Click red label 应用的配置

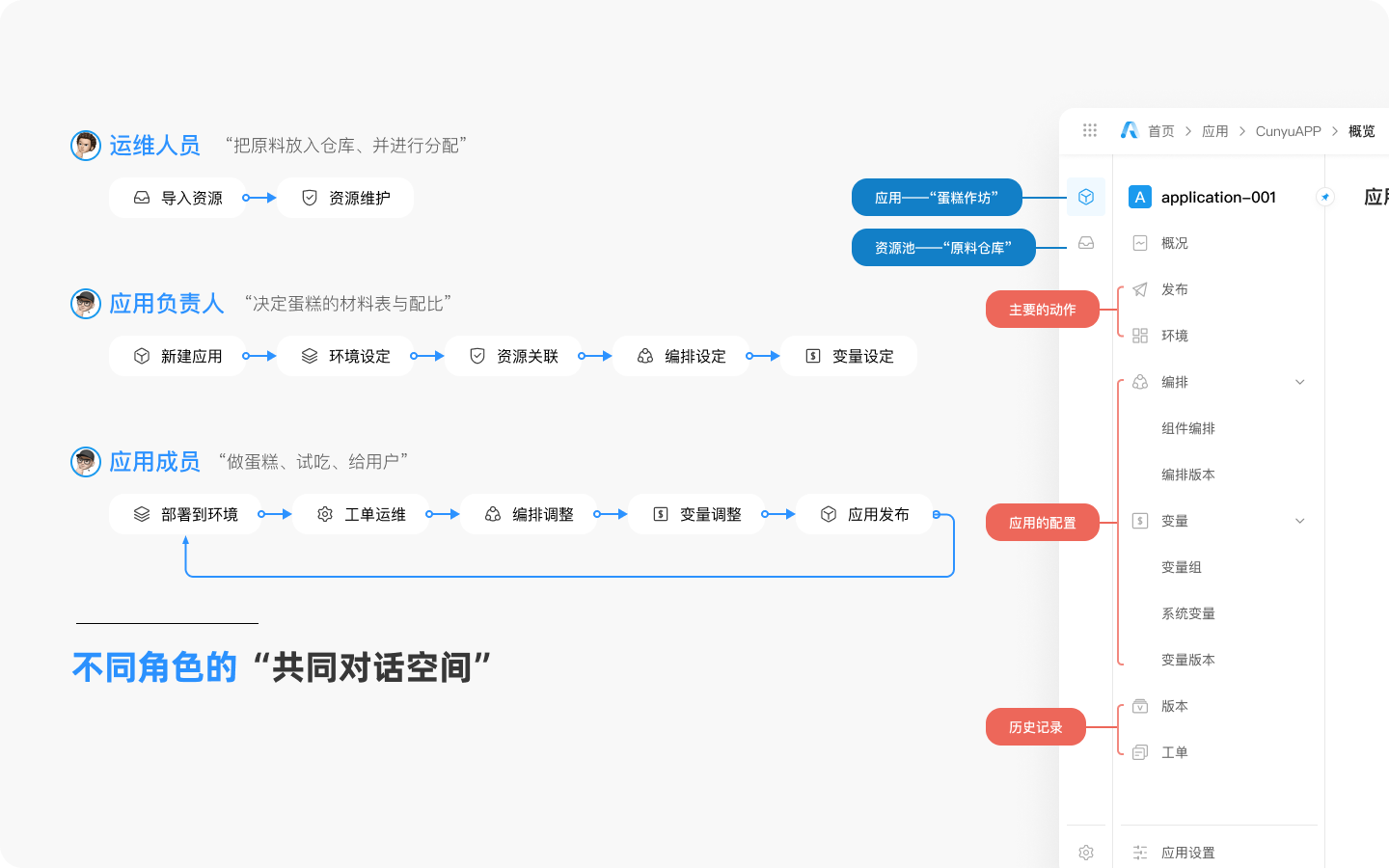[1043, 523]
